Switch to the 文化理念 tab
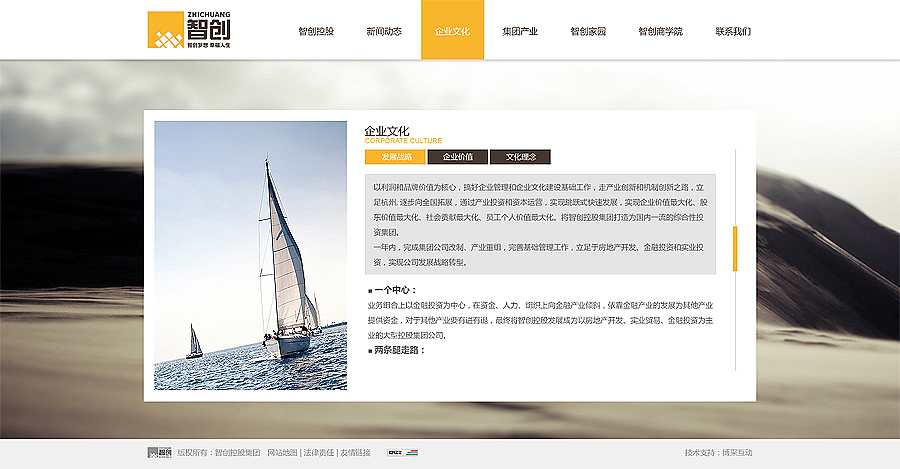The image size is (900, 469). tap(520, 157)
